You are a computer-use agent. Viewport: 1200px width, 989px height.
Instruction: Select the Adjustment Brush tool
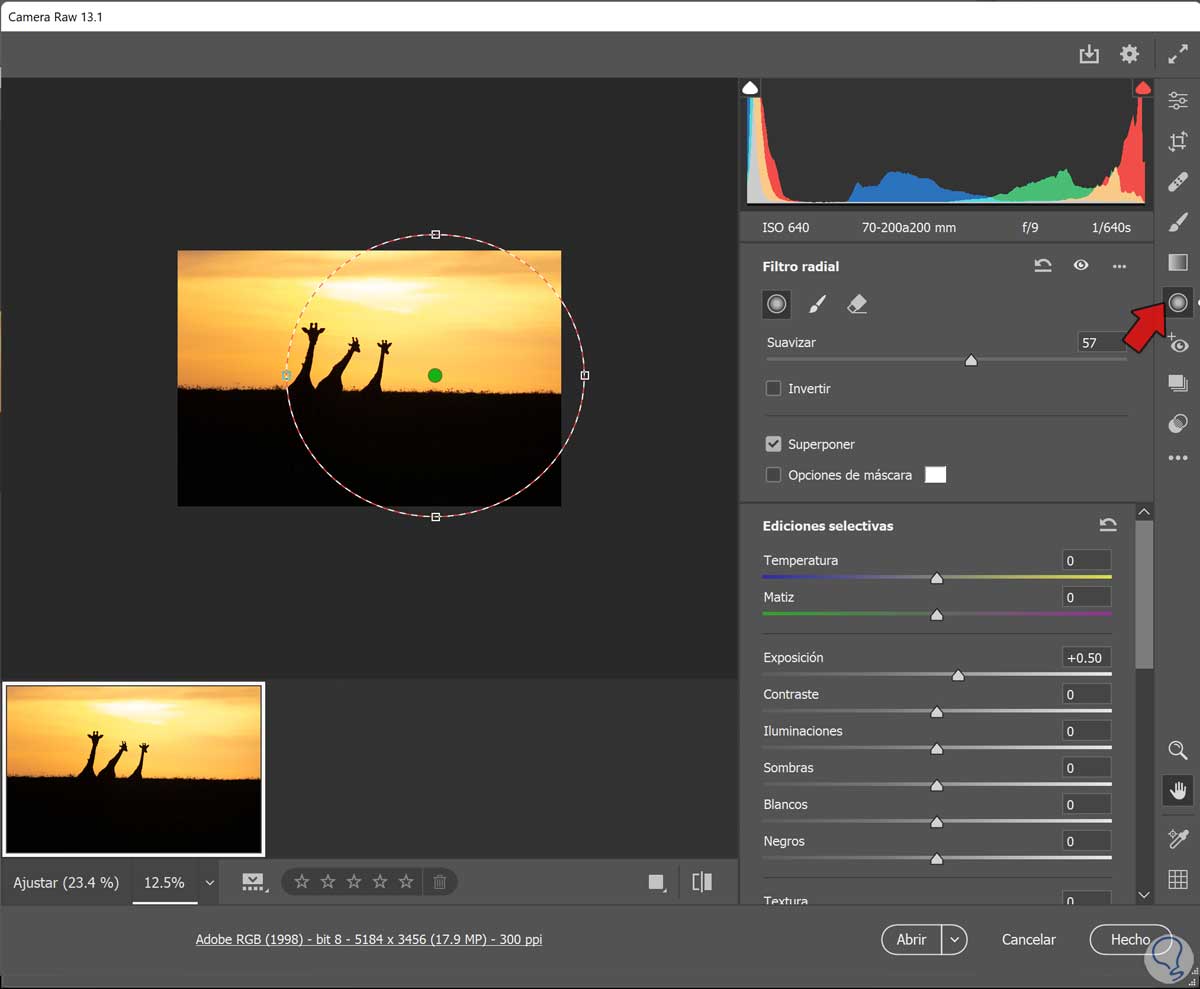pos(1178,222)
